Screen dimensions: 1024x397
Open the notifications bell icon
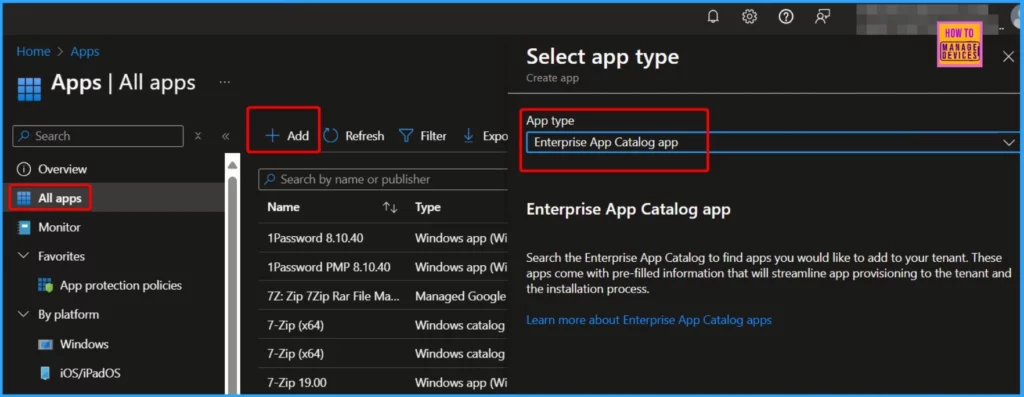point(713,17)
